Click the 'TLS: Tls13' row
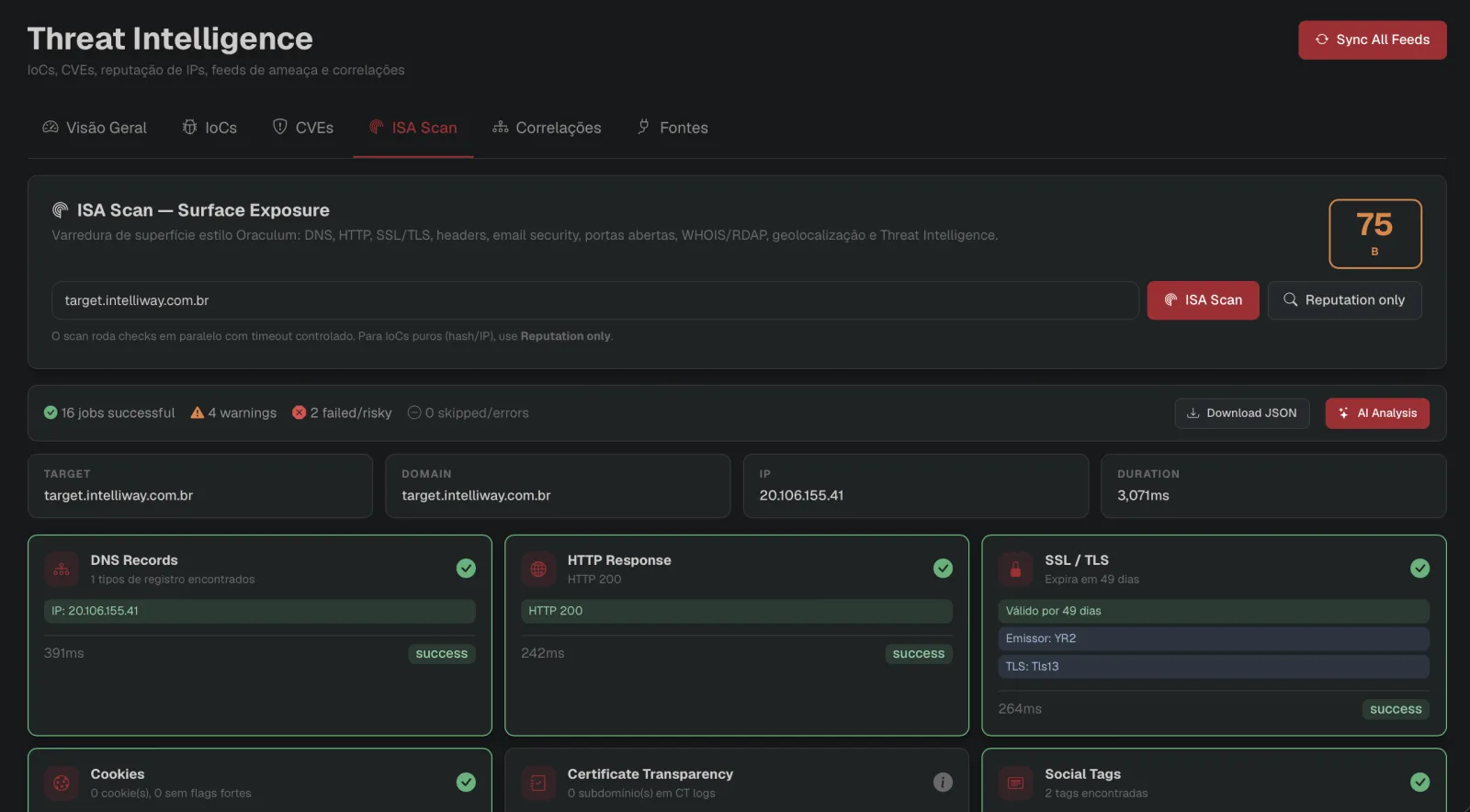The width and height of the screenshot is (1470, 812). 1214,667
